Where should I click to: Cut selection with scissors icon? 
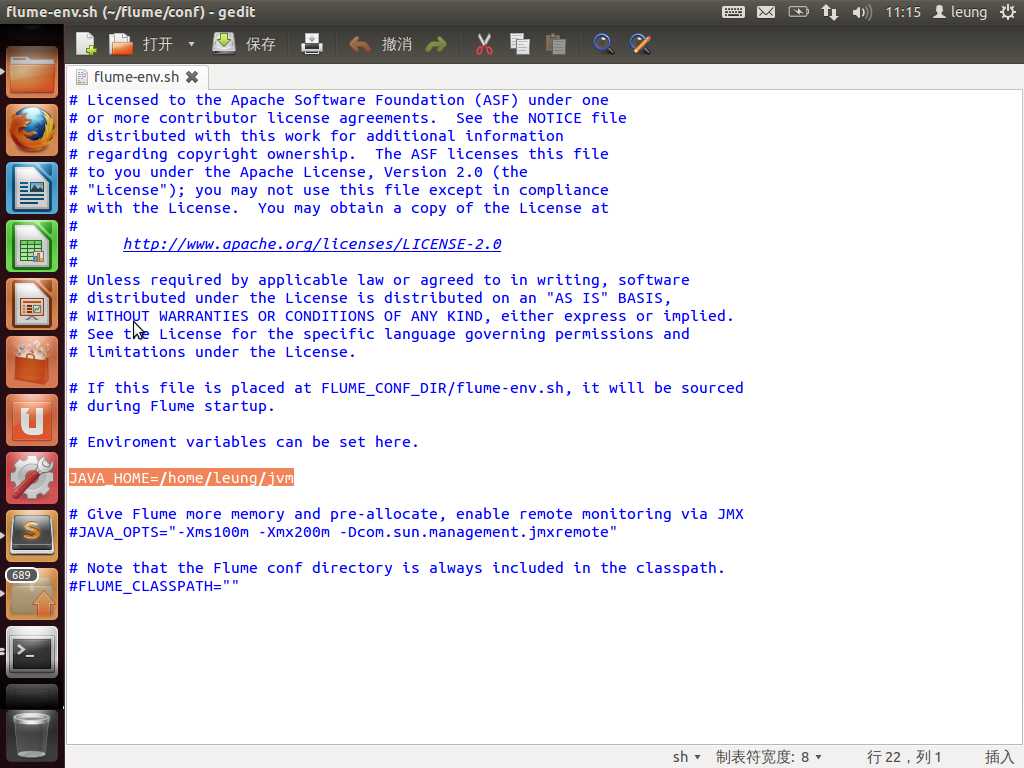click(x=484, y=44)
